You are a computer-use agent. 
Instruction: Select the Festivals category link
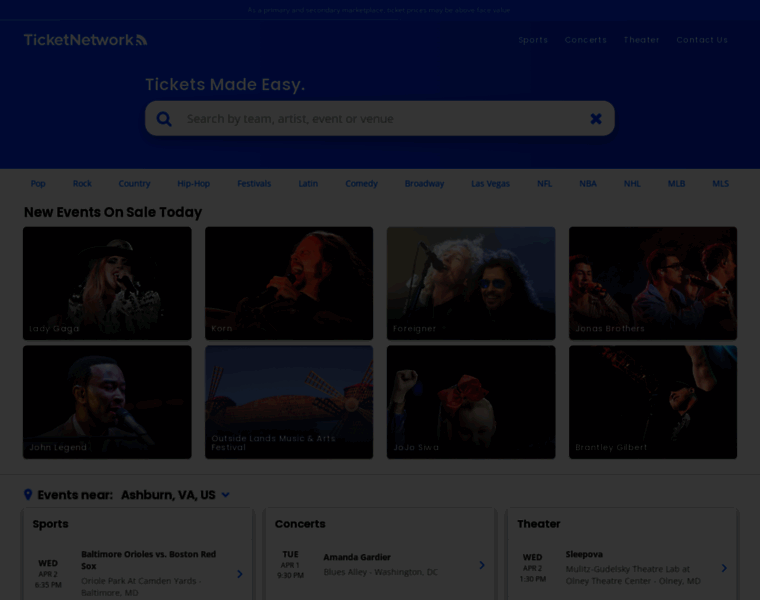pos(254,184)
